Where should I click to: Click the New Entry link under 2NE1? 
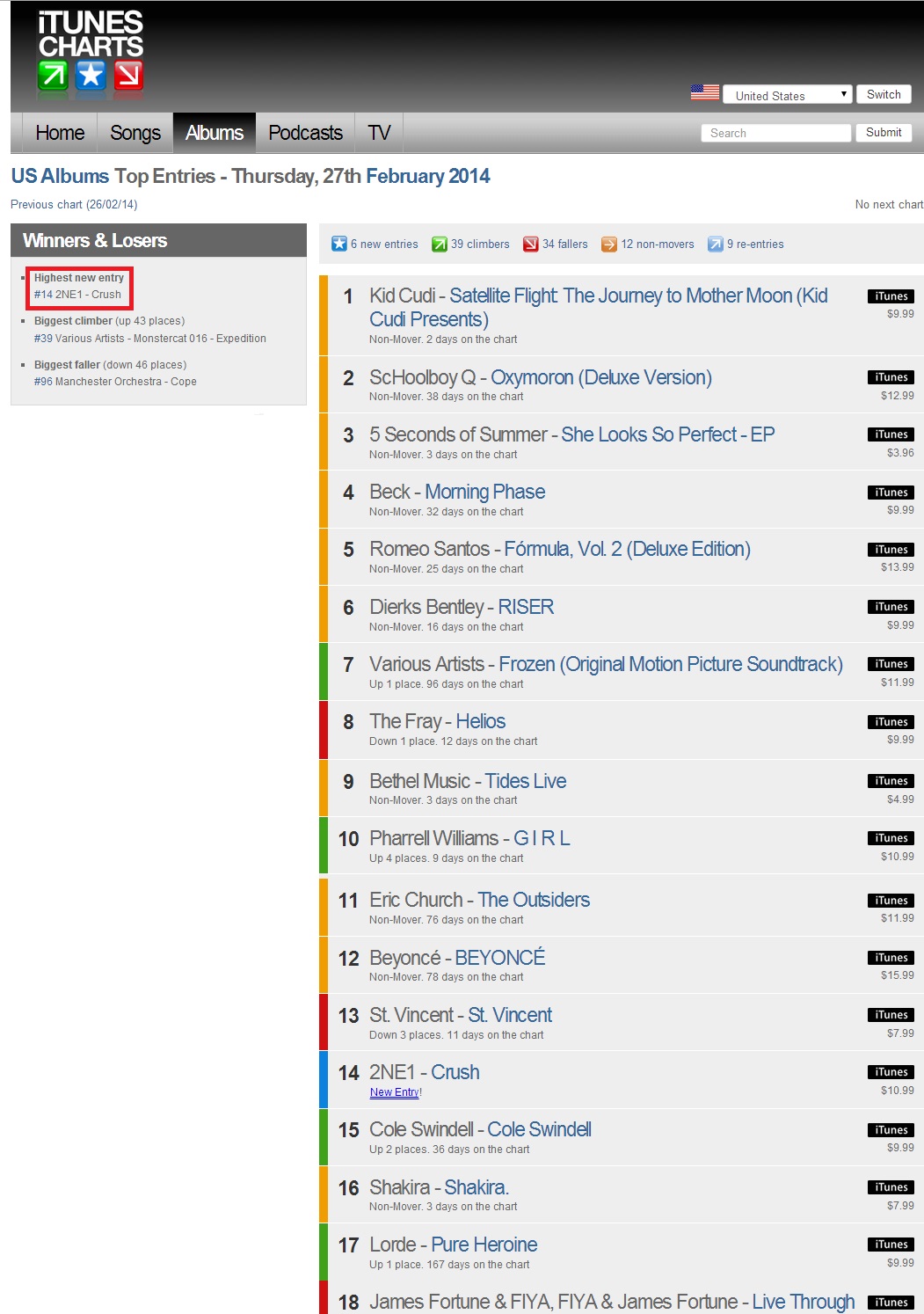(394, 1092)
